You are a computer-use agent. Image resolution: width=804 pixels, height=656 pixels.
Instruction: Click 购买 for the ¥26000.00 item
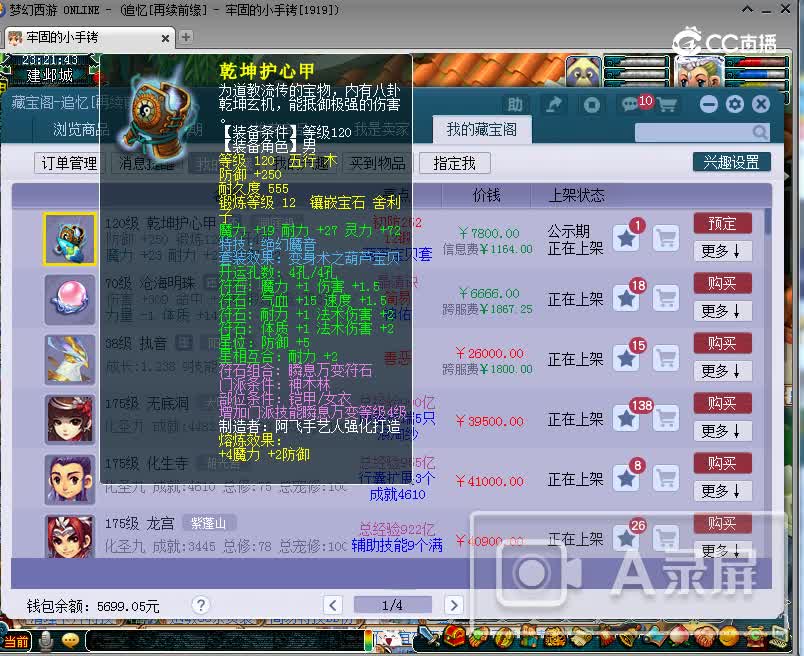[722, 343]
